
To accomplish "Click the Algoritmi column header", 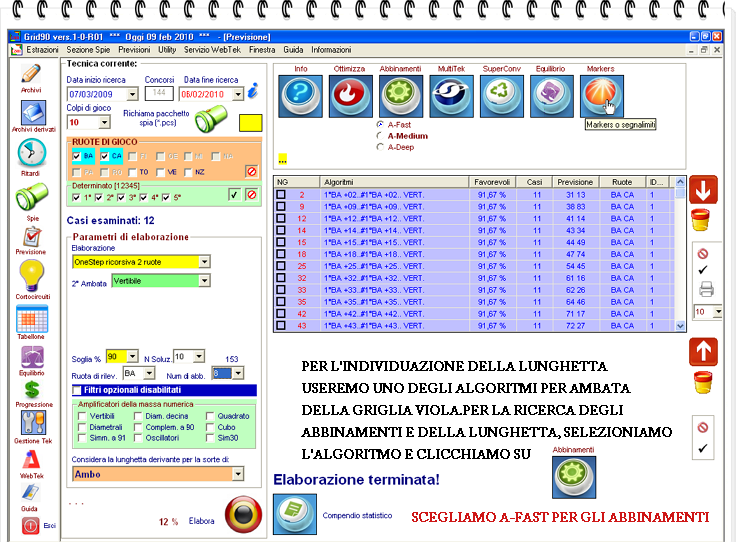I will [x=394, y=182].
